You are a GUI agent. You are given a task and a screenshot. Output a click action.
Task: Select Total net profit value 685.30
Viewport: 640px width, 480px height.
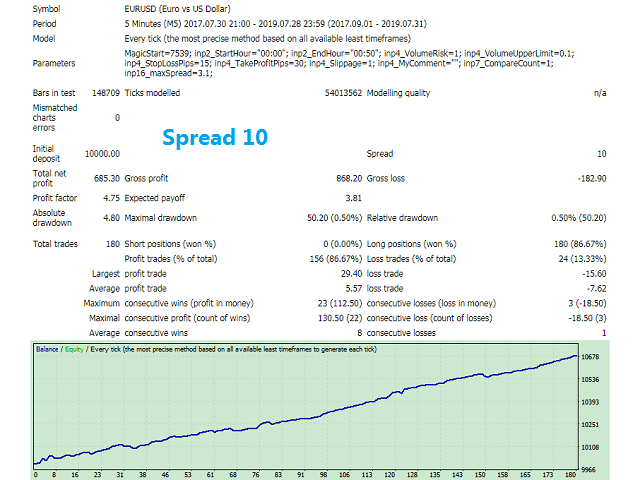tap(107, 178)
